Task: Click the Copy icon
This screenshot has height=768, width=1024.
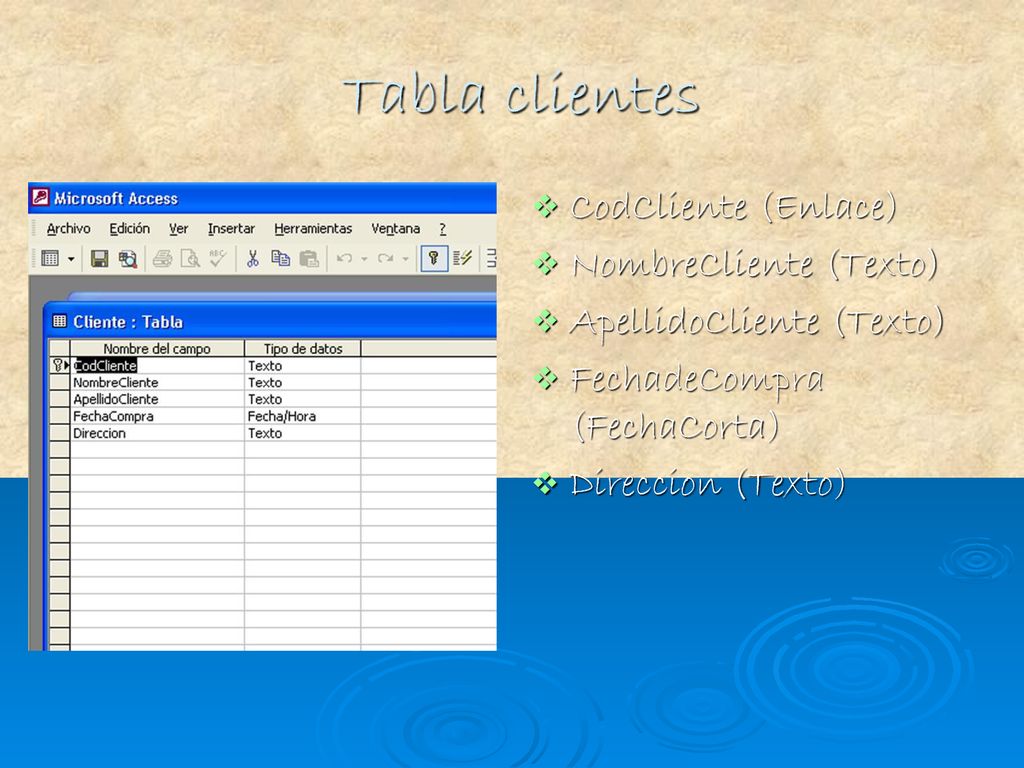Action: point(281,259)
